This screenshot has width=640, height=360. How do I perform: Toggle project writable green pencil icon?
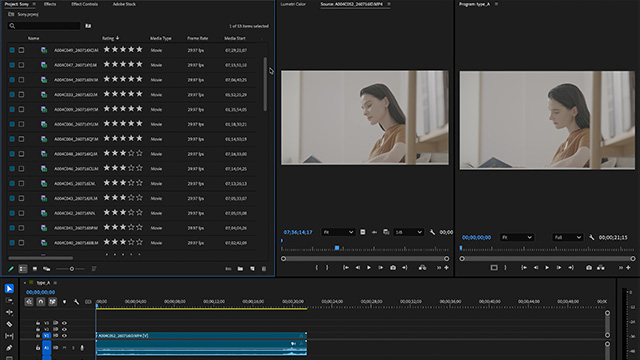(x=11, y=269)
